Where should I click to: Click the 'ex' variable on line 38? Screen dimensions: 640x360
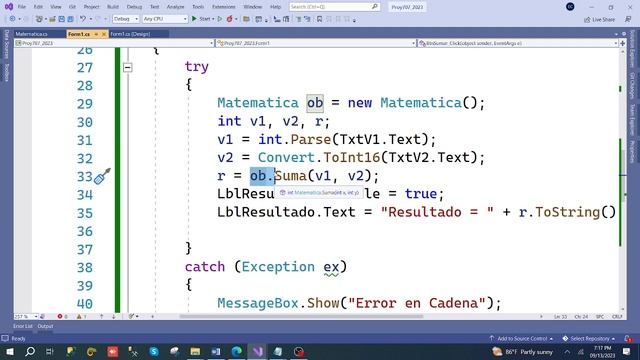(x=331, y=267)
